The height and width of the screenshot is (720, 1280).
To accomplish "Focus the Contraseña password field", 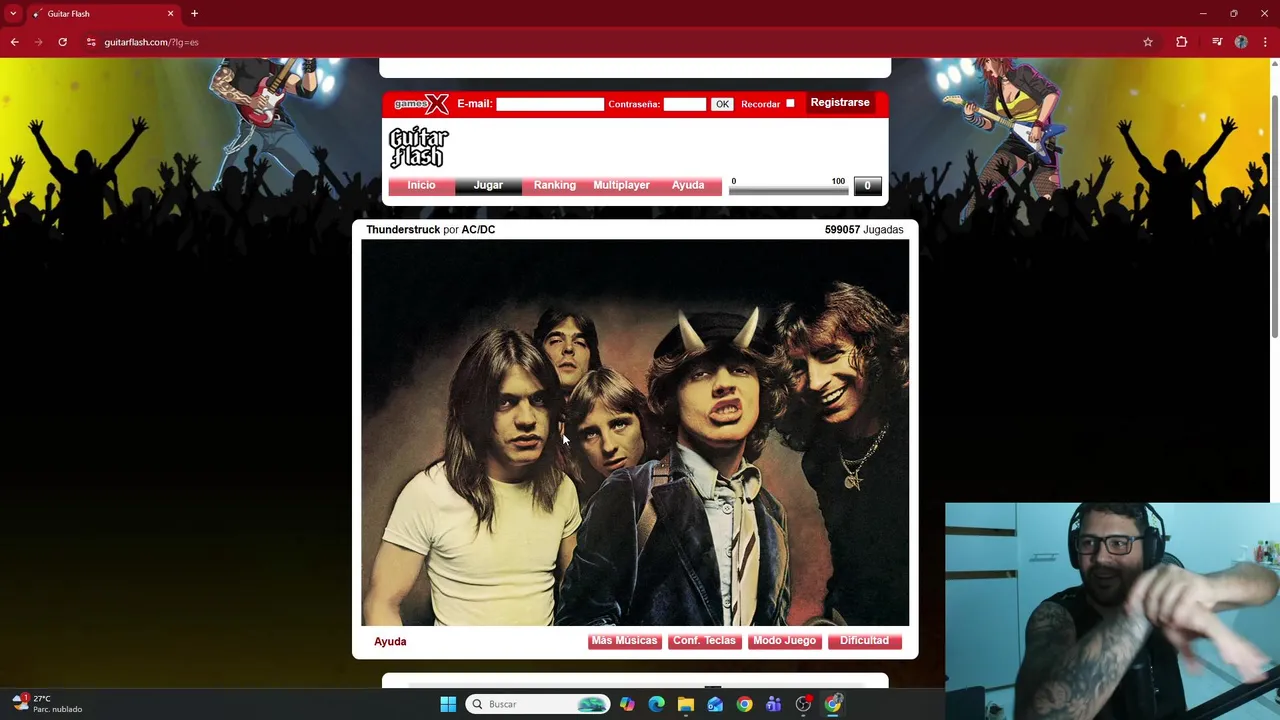I will pos(685,104).
